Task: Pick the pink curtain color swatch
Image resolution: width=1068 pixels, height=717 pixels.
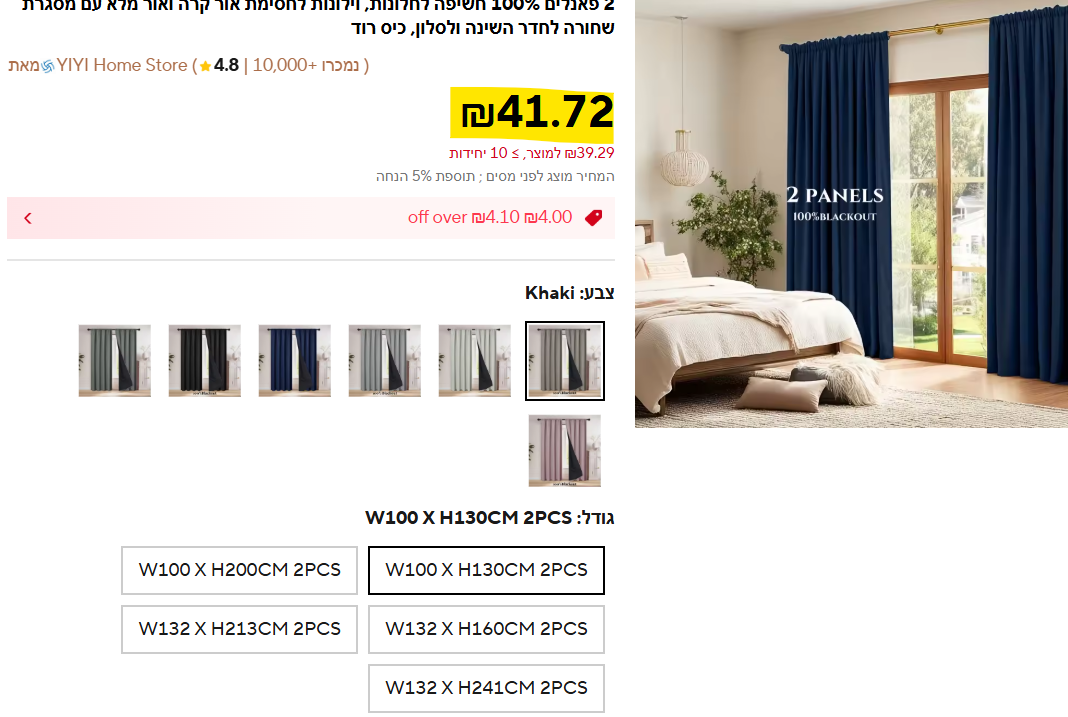Action: click(x=565, y=451)
